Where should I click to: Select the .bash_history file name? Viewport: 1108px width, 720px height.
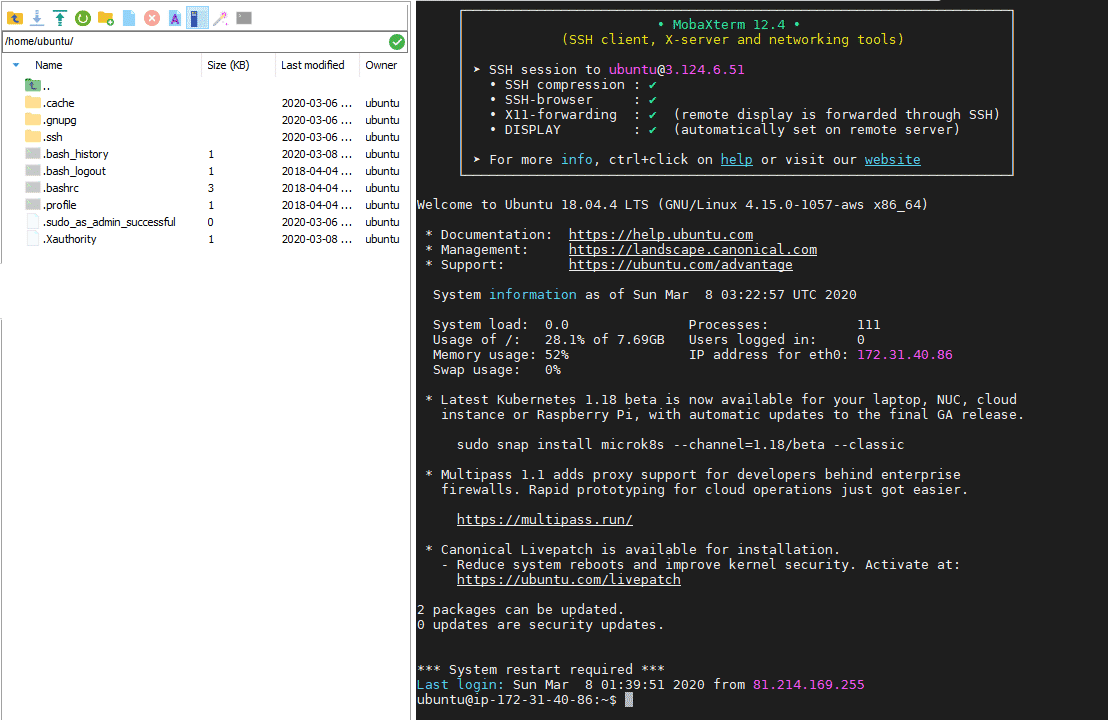(76, 154)
